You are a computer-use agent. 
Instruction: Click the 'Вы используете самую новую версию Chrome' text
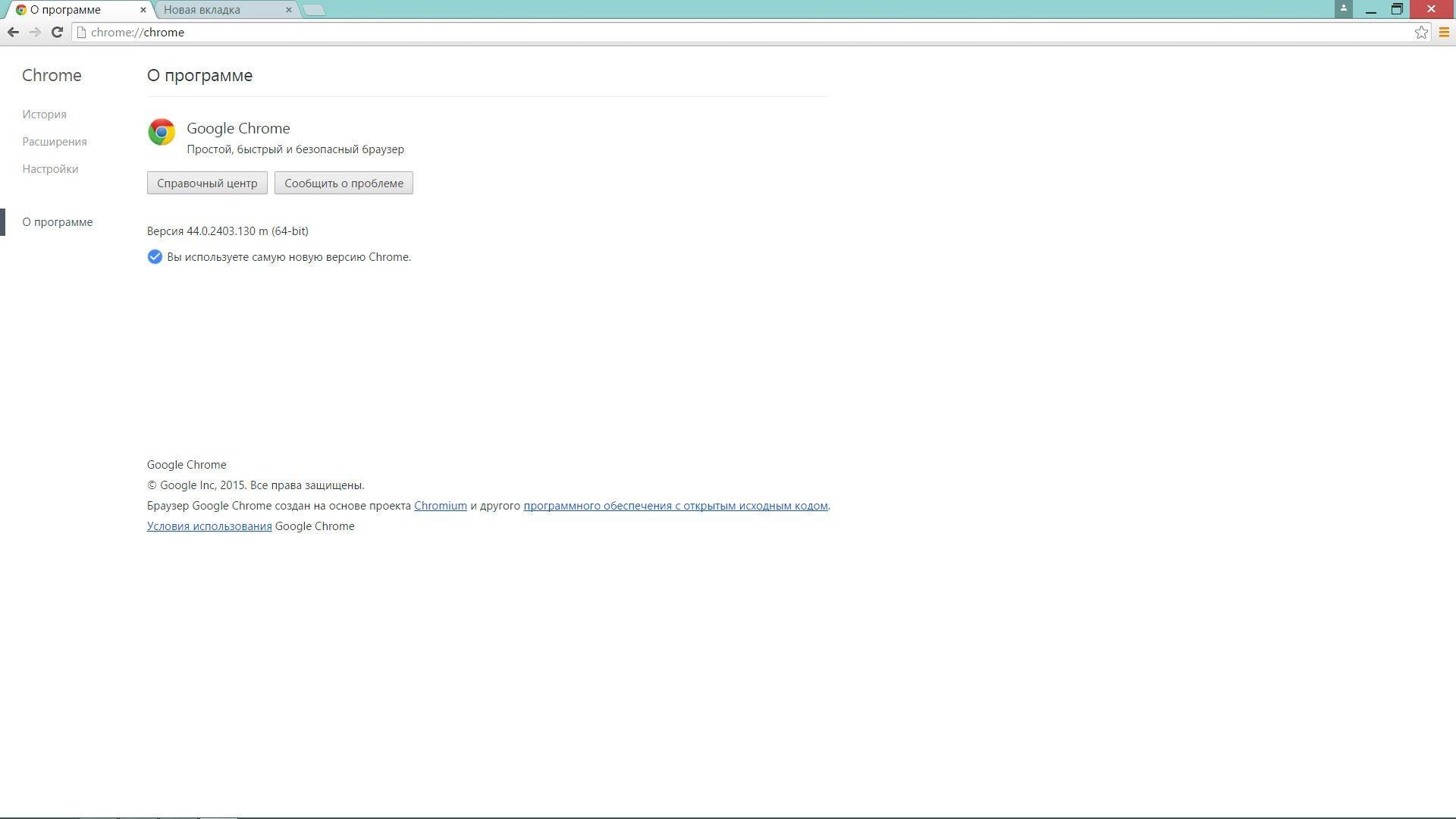click(x=289, y=257)
